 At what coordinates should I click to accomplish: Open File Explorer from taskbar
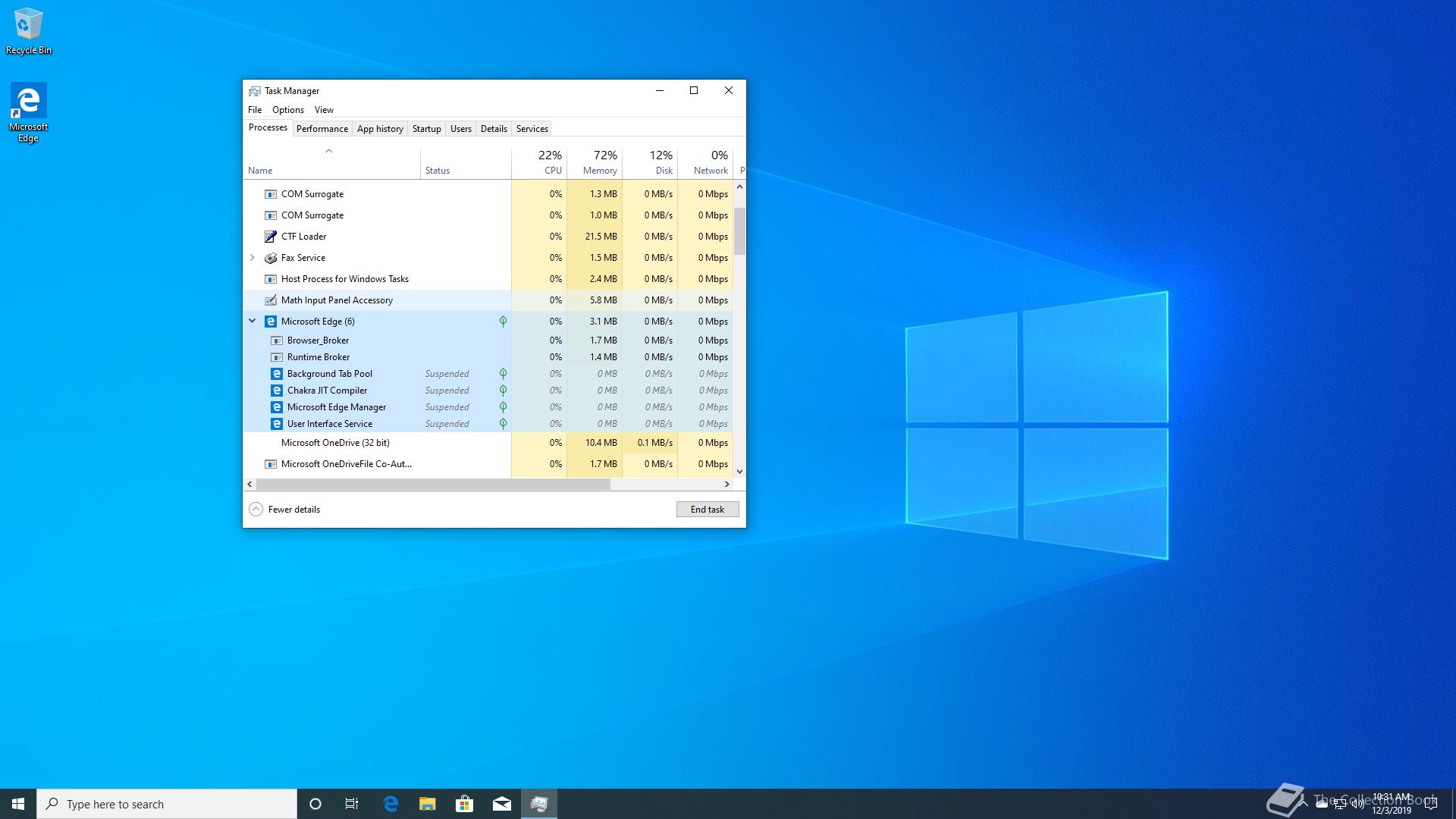(428, 804)
